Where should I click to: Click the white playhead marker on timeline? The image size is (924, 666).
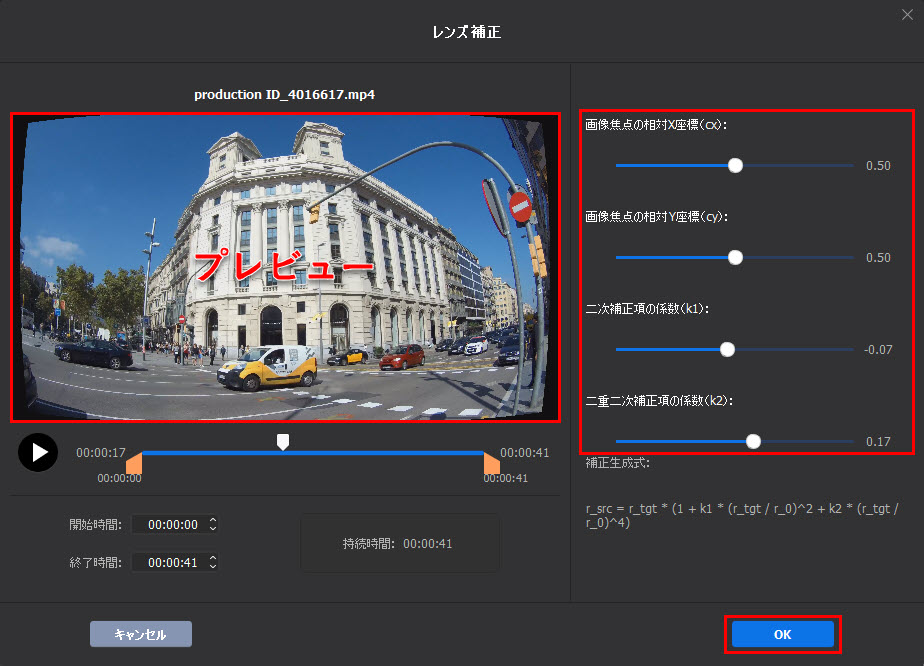283,442
